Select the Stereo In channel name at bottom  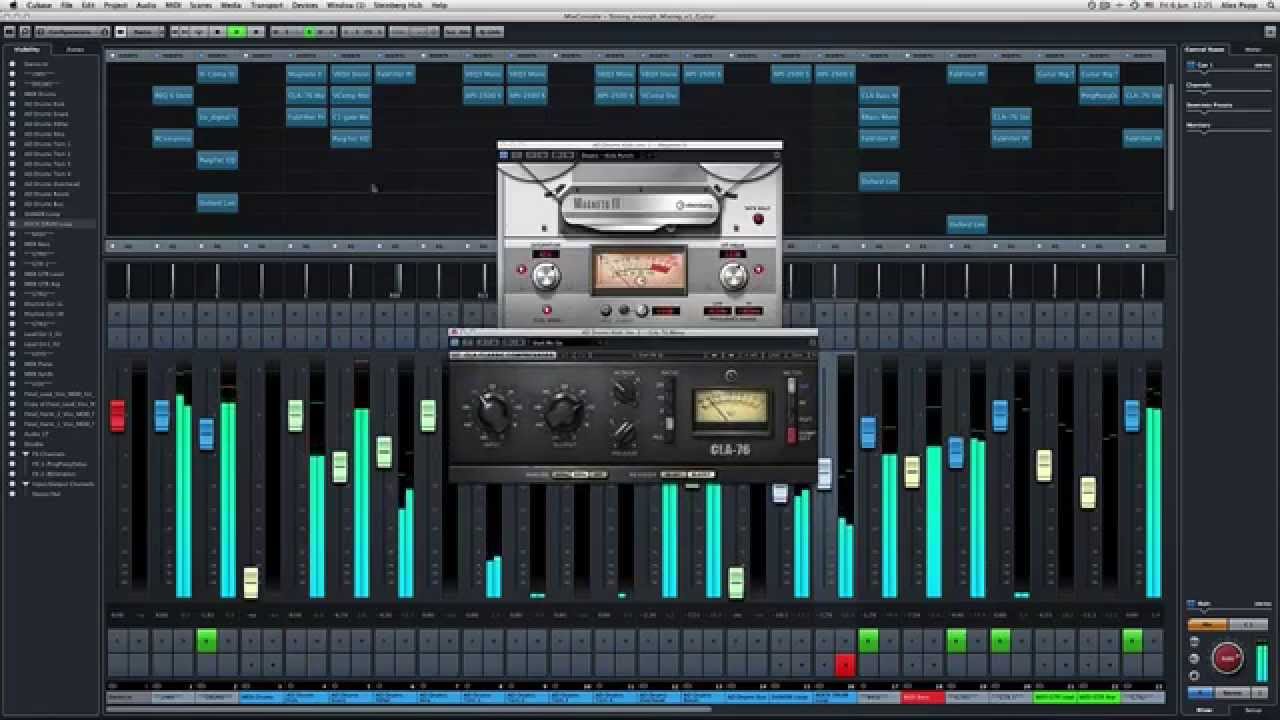coord(128,696)
